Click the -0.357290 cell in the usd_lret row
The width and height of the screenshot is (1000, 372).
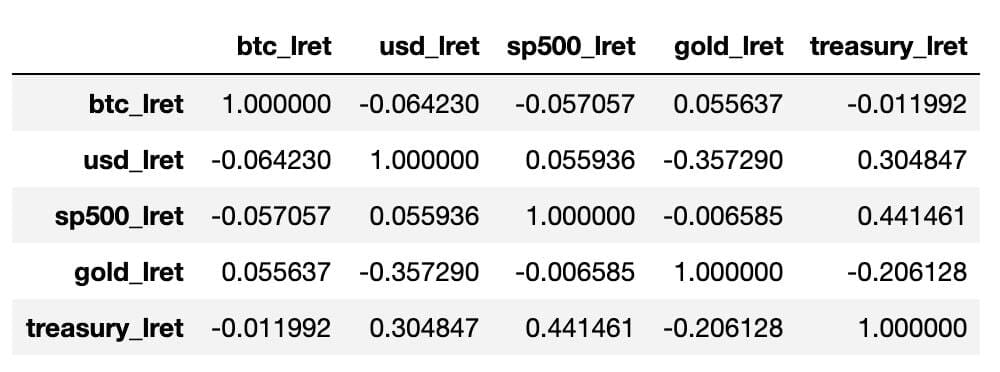coord(723,160)
